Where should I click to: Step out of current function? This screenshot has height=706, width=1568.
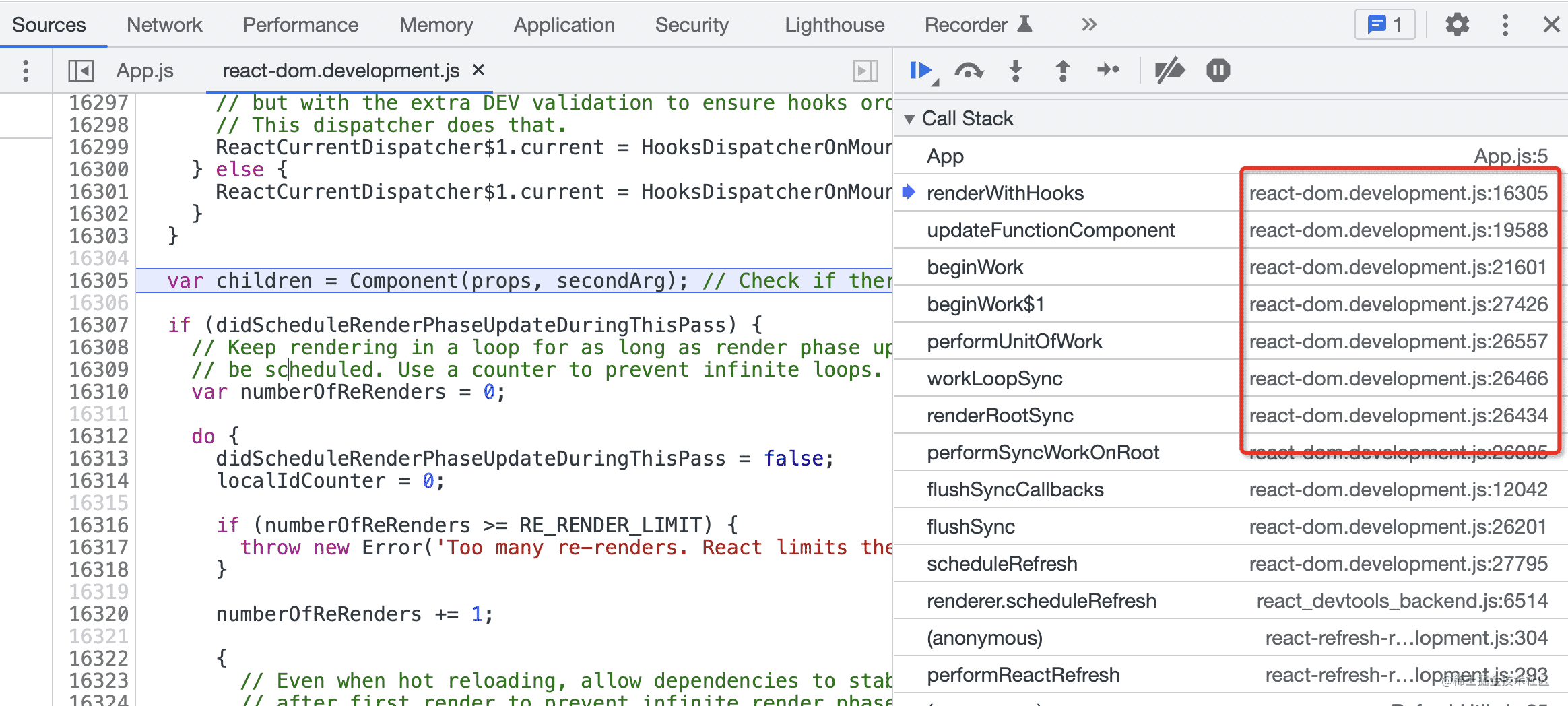click(x=1062, y=71)
